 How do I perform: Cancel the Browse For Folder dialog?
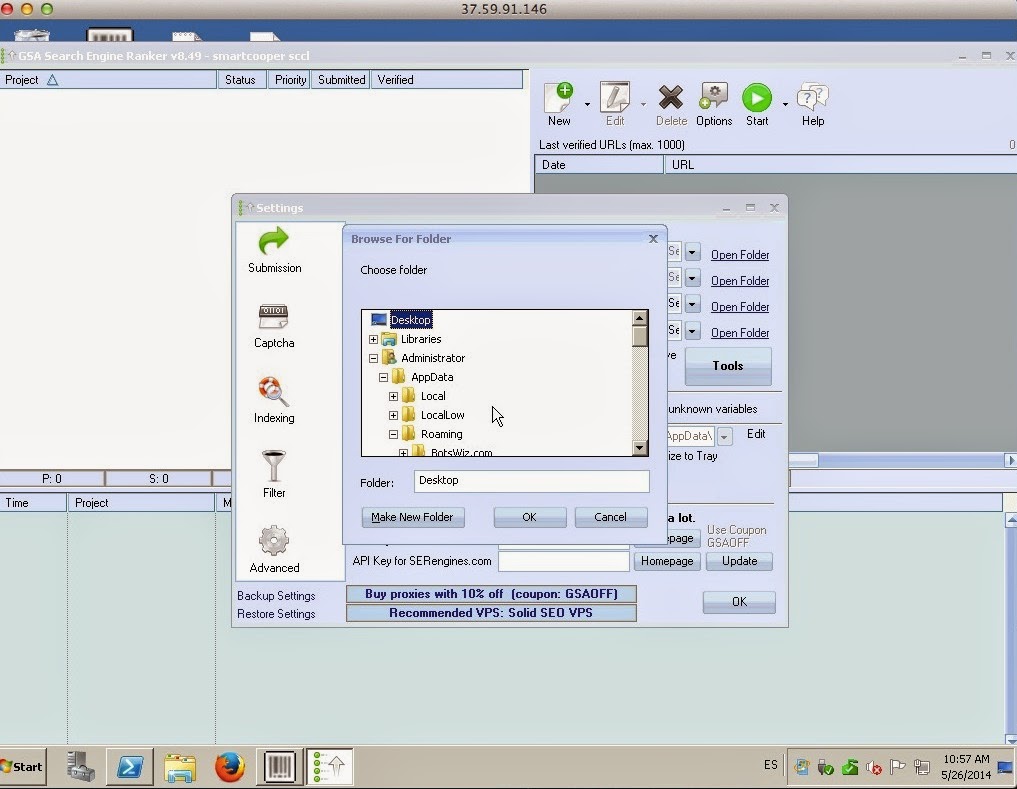610,517
